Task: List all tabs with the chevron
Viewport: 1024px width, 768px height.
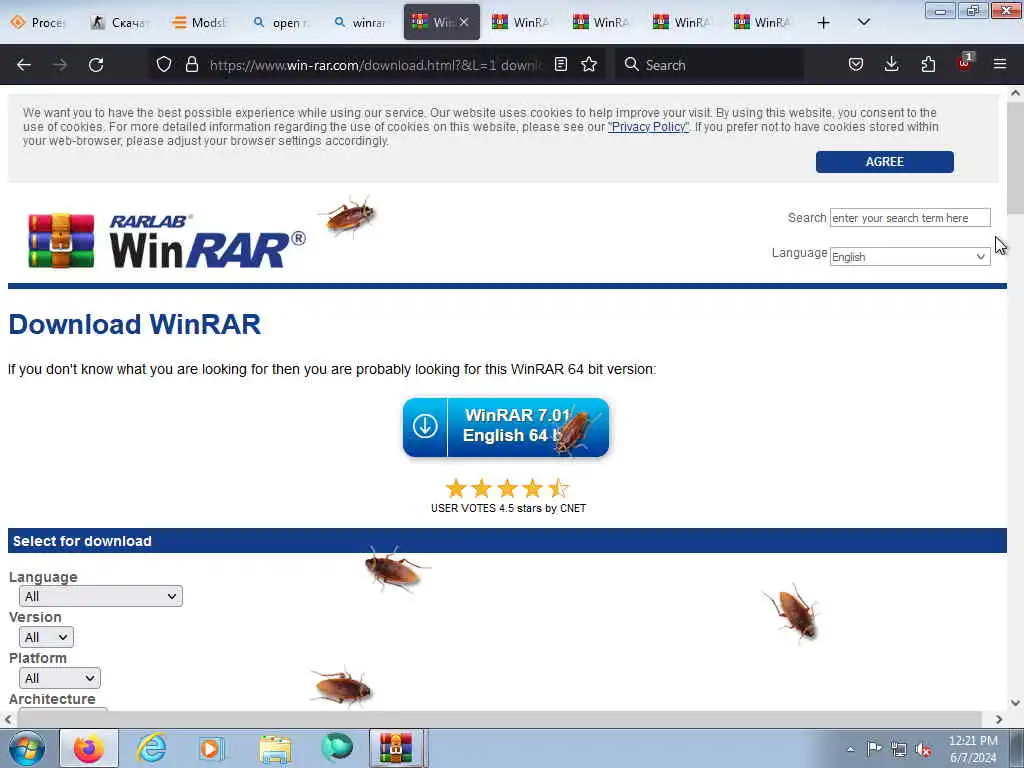Action: pyautogui.click(x=863, y=22)
